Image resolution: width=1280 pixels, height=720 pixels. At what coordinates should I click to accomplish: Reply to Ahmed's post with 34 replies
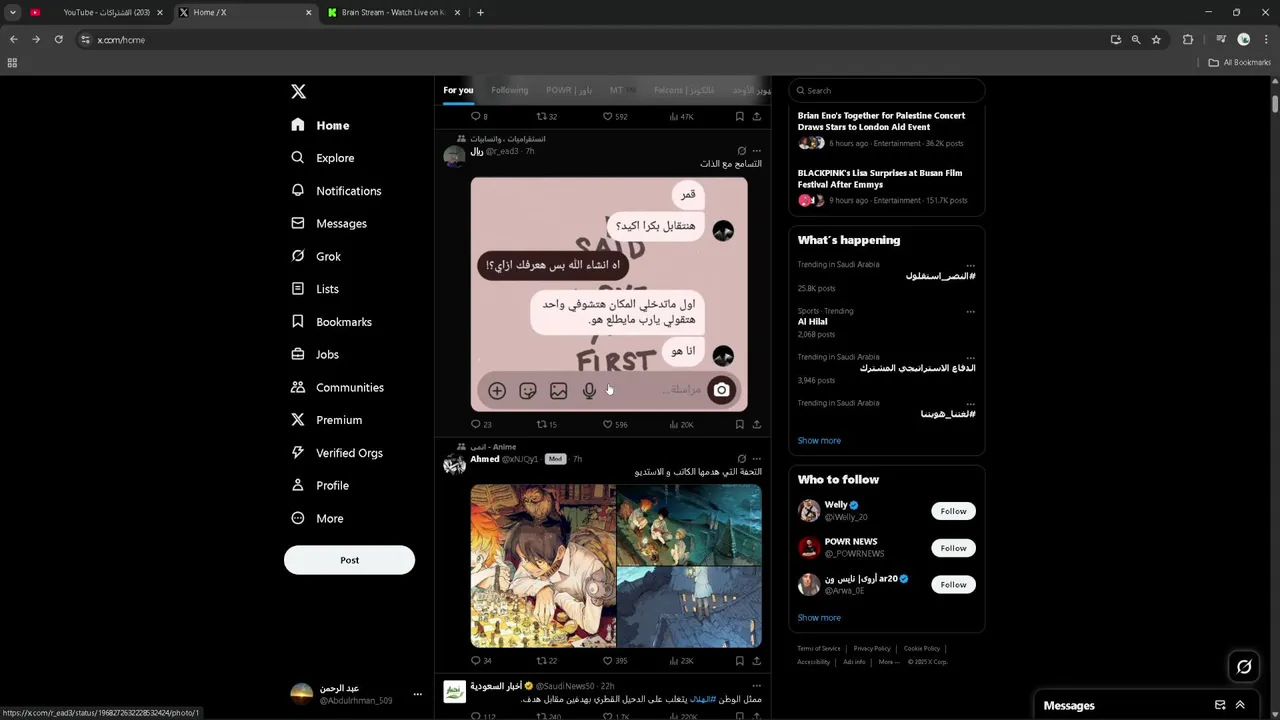click(x=481, y=660)
